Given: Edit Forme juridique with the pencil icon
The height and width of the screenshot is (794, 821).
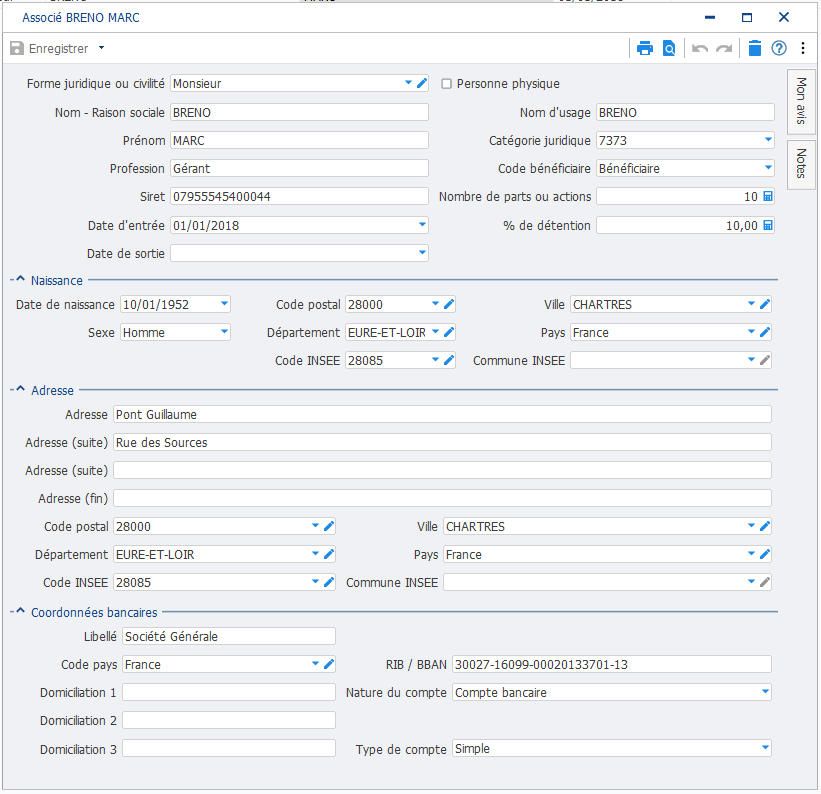Looking at the screenshot, I should coord(422,84).
